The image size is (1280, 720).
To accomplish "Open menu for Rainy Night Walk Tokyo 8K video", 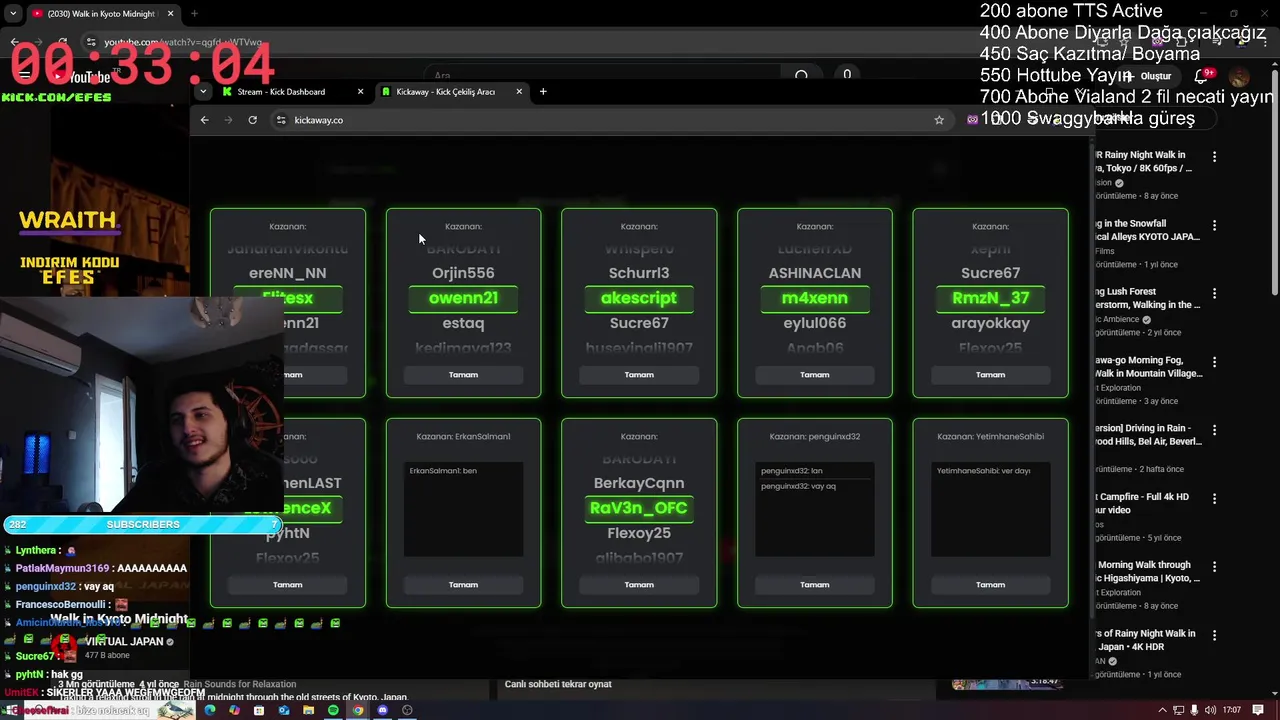I will (x=1214, y=157).
